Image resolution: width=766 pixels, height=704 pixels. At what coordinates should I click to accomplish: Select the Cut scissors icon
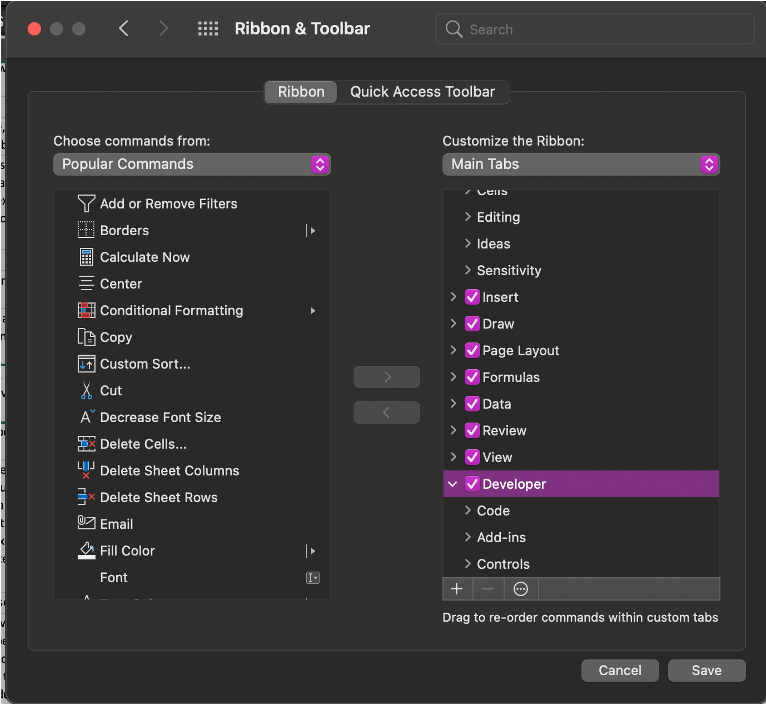tap(86, 391)
